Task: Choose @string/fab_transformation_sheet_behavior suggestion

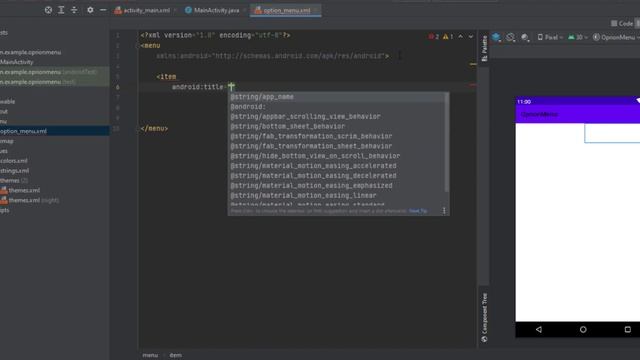Action: pyautogui.click(x=336, y=146)
